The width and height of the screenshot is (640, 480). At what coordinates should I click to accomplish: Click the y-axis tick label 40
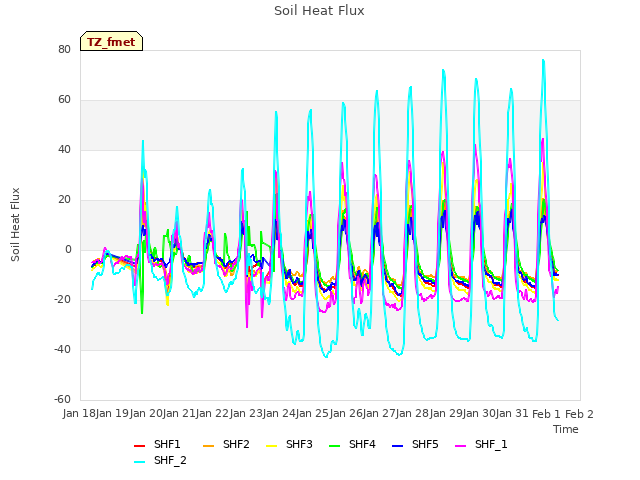coord(64,149)
